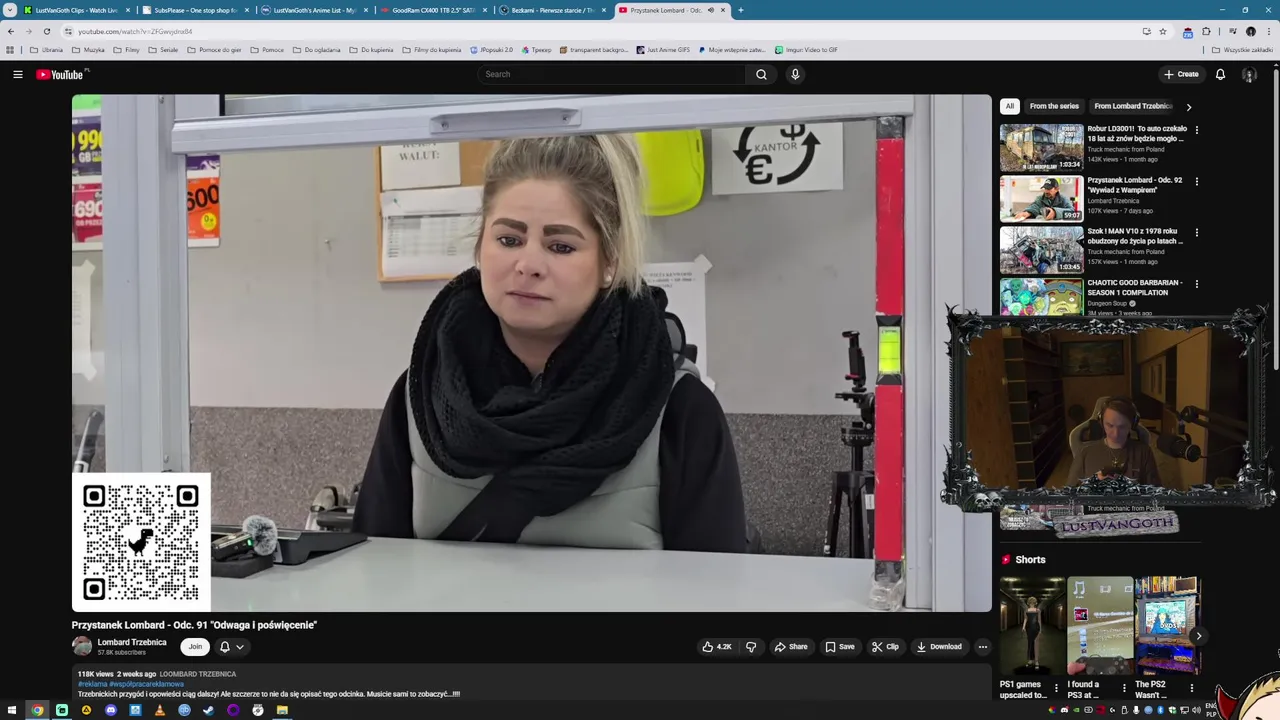Viewport: 1280px width, 720px height.
Task: Click the #reklama hashtag link
Action: [92, 684]
